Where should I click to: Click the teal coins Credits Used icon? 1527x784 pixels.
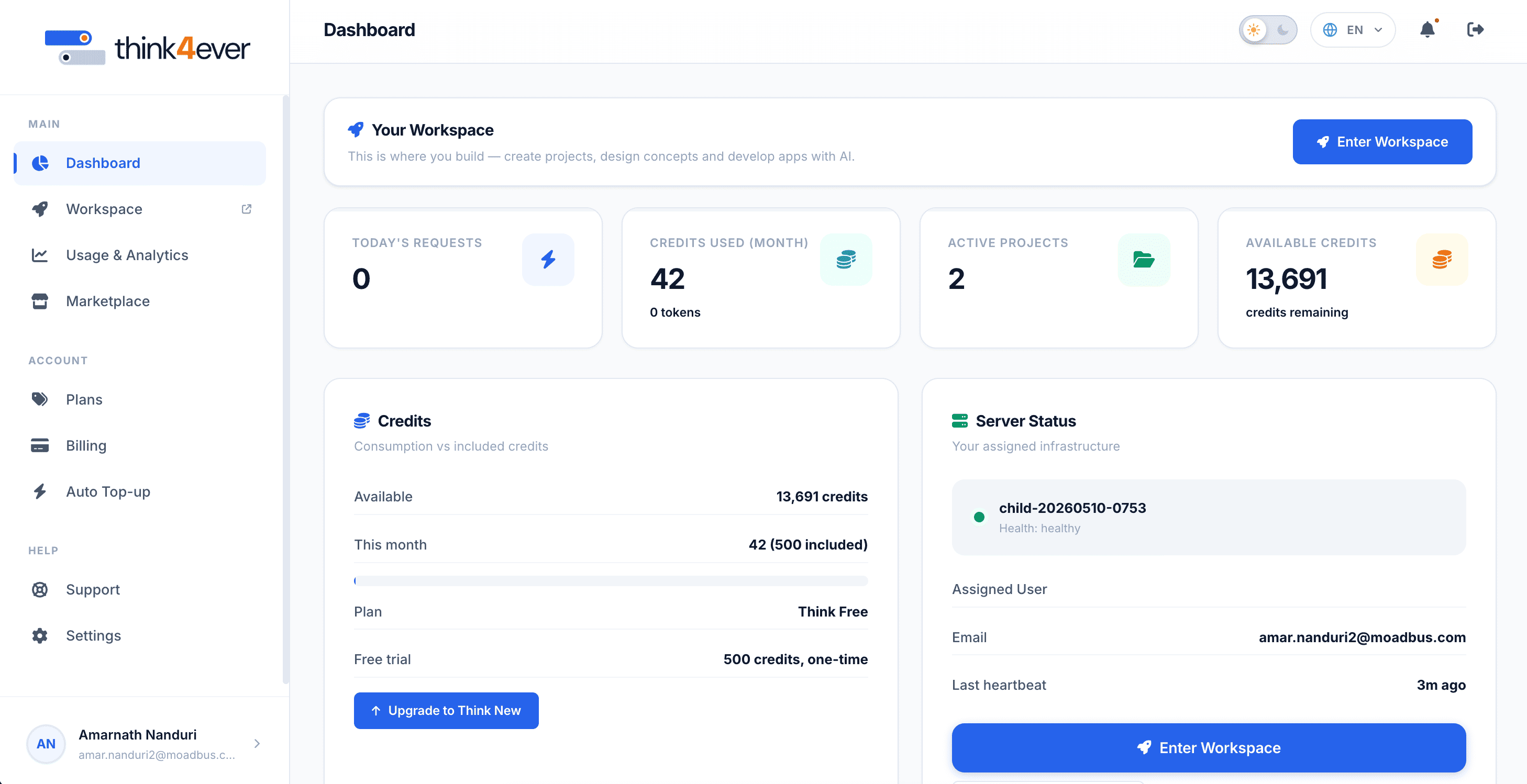pyautogui.click(x=846, y=259)
